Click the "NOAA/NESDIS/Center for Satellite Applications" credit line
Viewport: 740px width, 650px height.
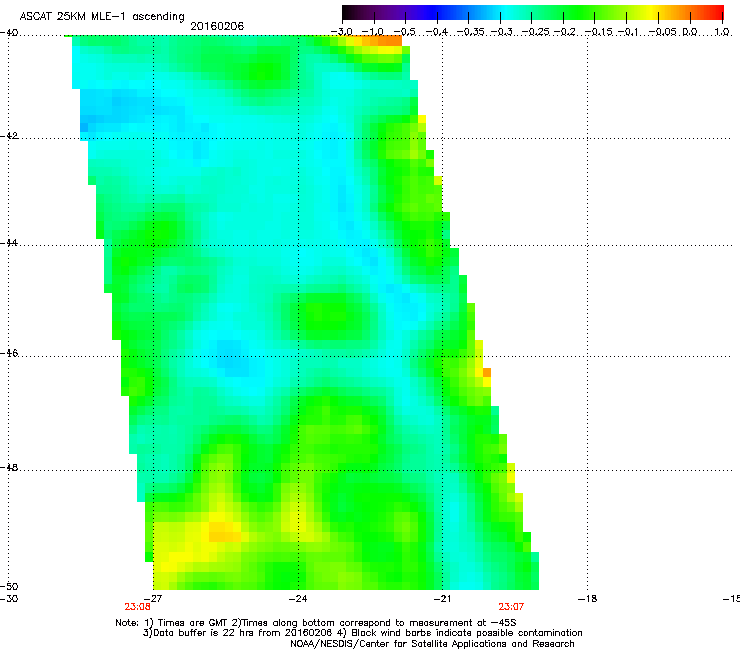[432, 644]
